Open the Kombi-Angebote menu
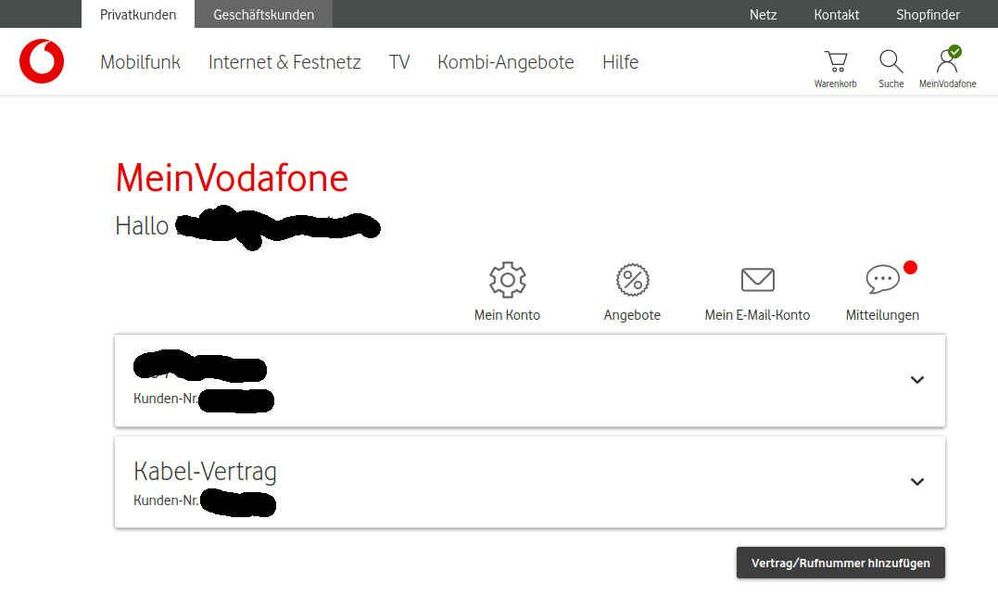Viewport: 998px width, 596px height. pos(505,62)
